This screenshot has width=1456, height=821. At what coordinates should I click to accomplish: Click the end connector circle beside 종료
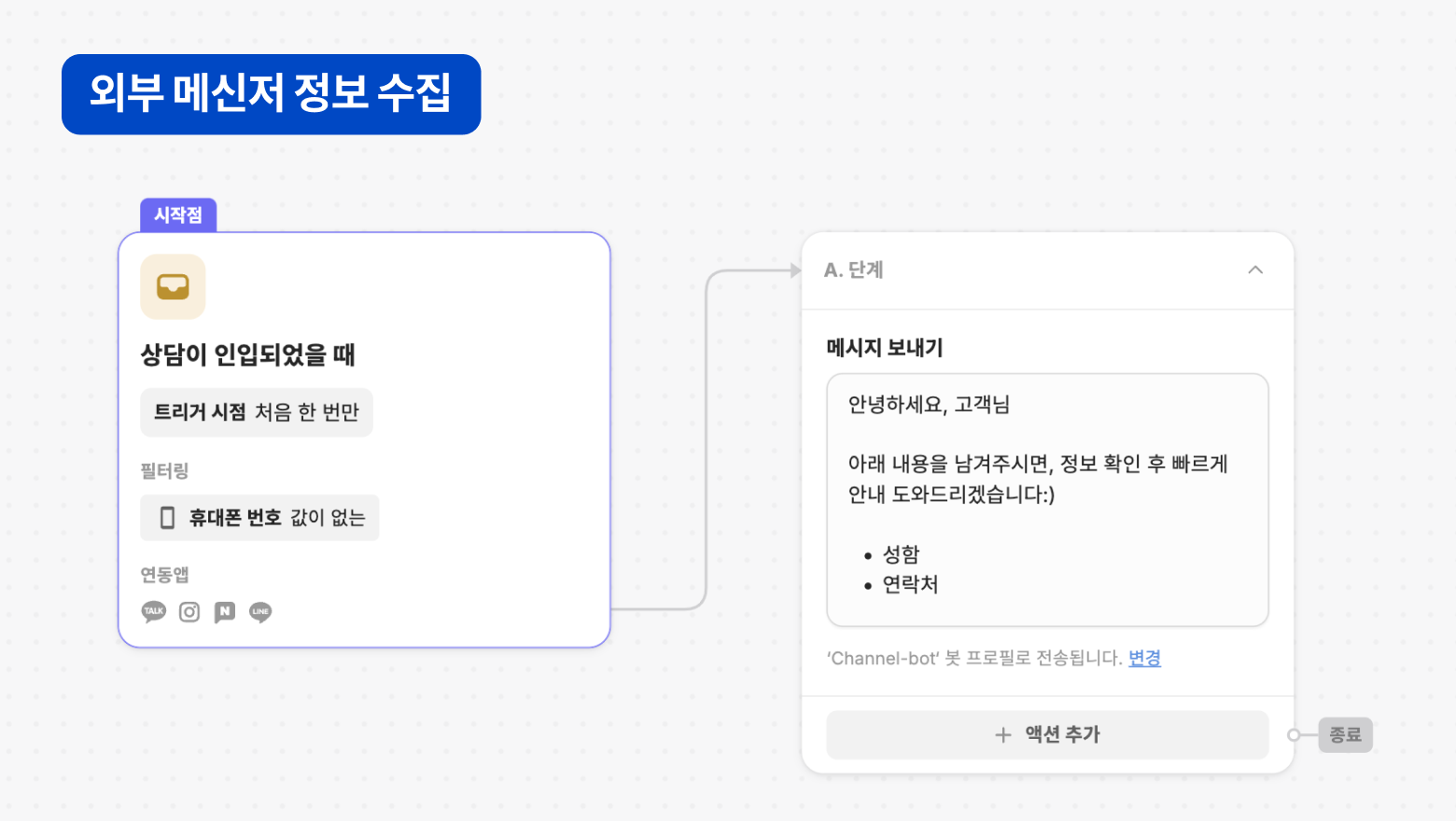point(1294,735)
